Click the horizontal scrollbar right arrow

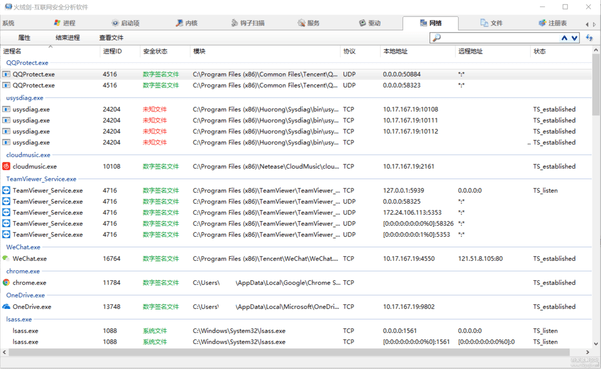(x=587, y=352)
